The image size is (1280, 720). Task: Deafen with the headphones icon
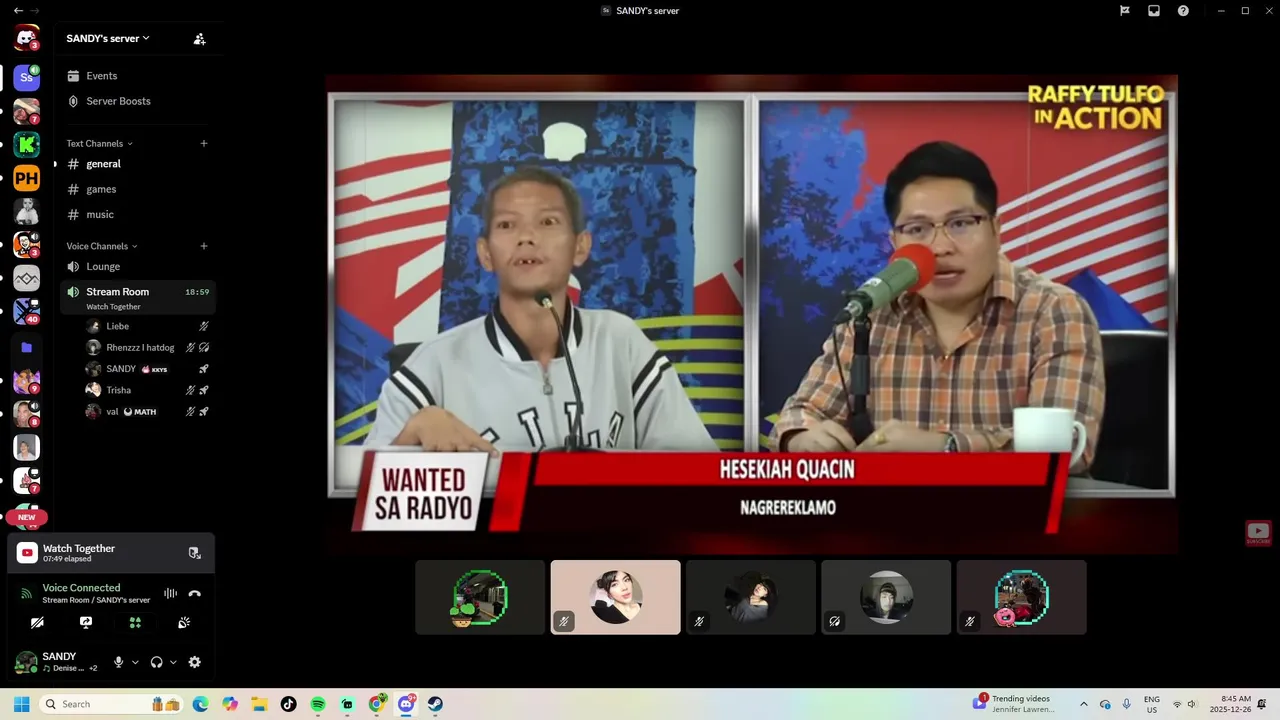[x=156, y=662]
